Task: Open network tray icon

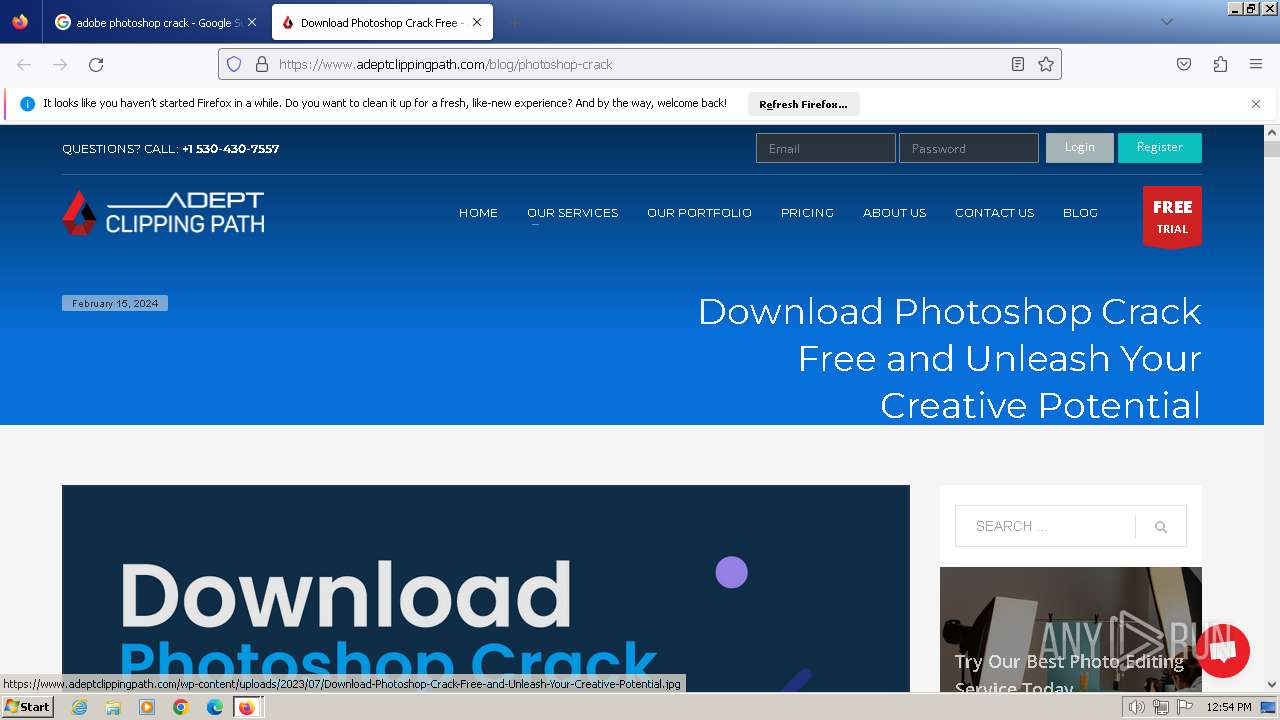Action: 1160,707
